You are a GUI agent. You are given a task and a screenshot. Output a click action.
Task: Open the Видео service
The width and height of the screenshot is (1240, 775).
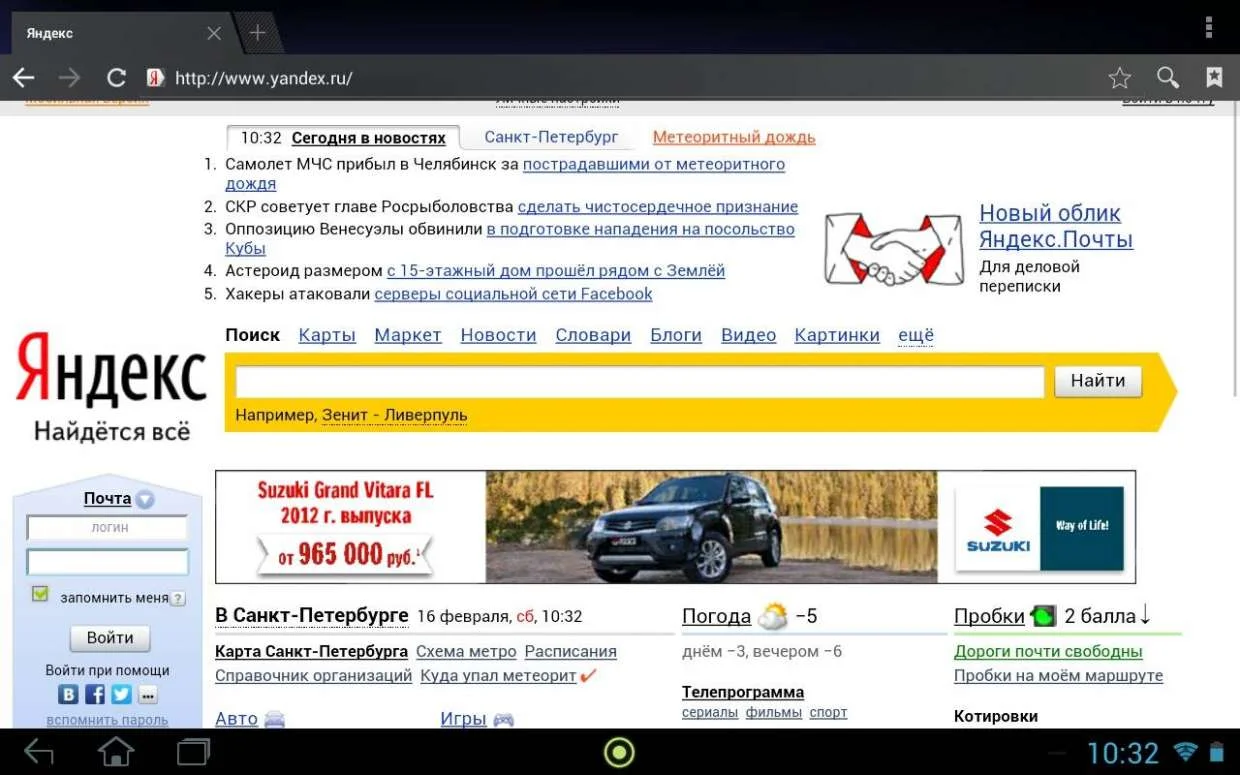[x=748, y=335]
